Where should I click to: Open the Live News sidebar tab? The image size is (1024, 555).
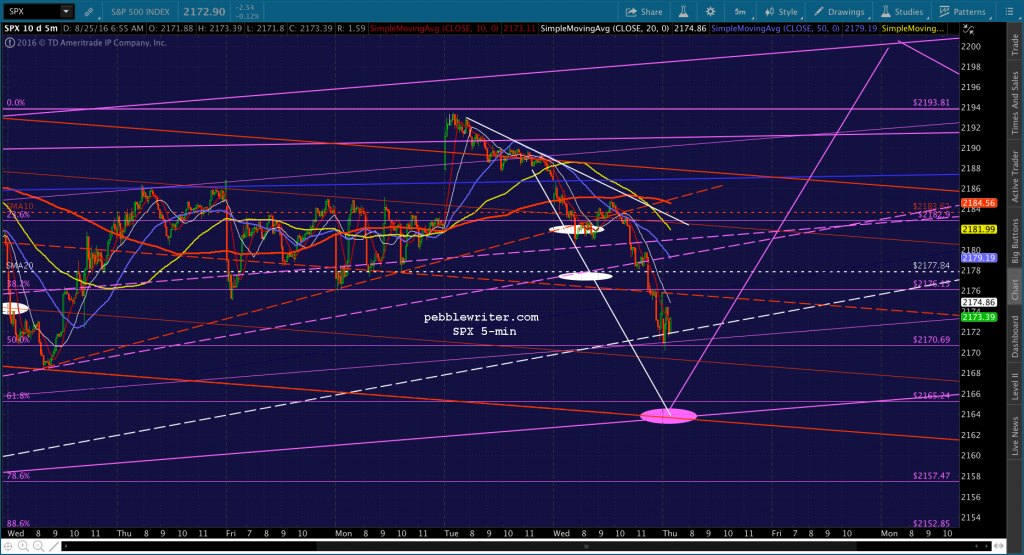[x=1015, y=436]
